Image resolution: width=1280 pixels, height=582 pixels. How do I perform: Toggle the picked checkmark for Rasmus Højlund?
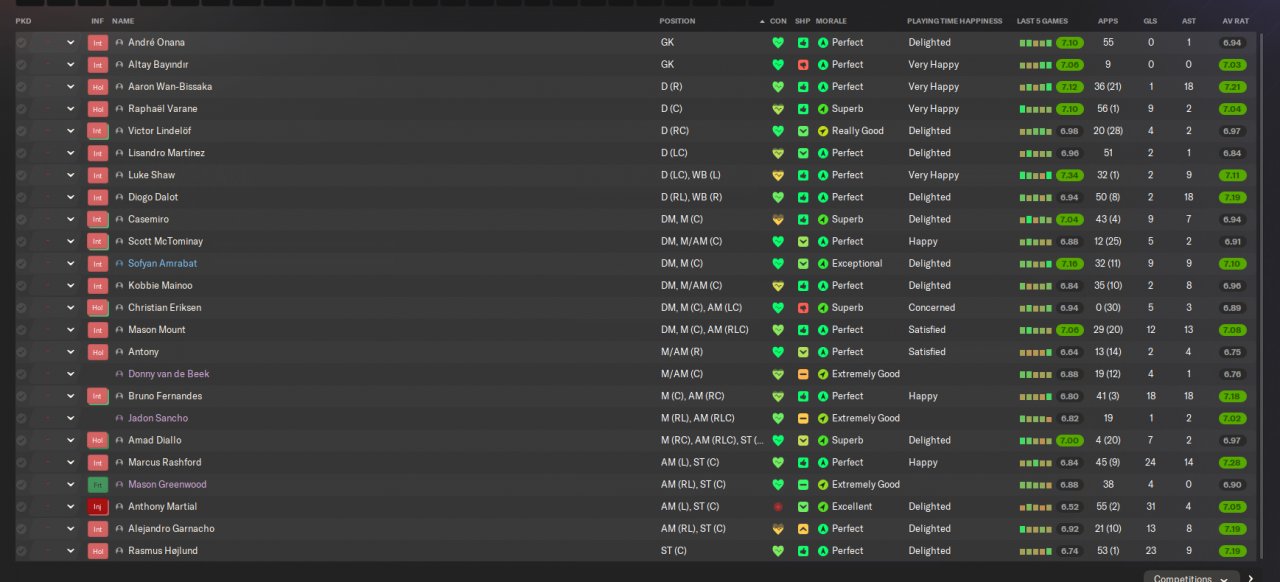pos(21,551)
